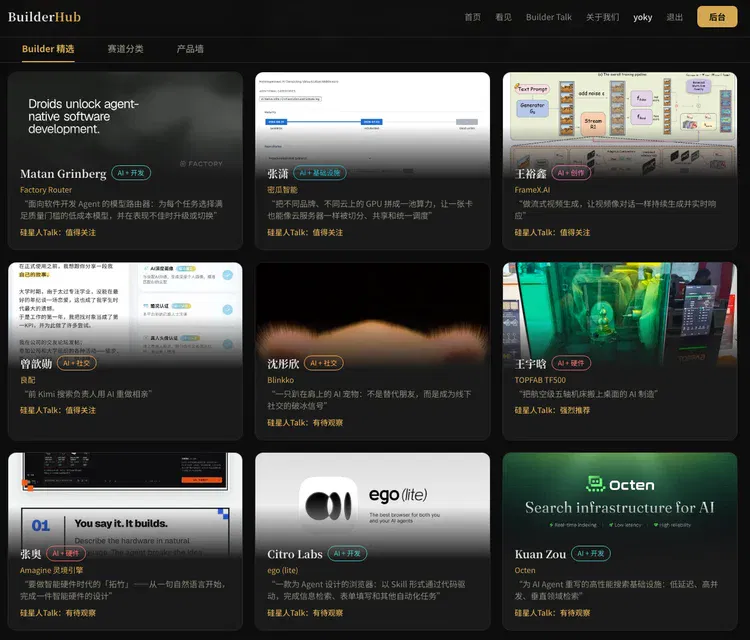The width and height of the screenshot is (750, 640).
Task: Click the AI+基础设施 tag beside 张潇
Action: pyautogui.click(x=320, y=173)
